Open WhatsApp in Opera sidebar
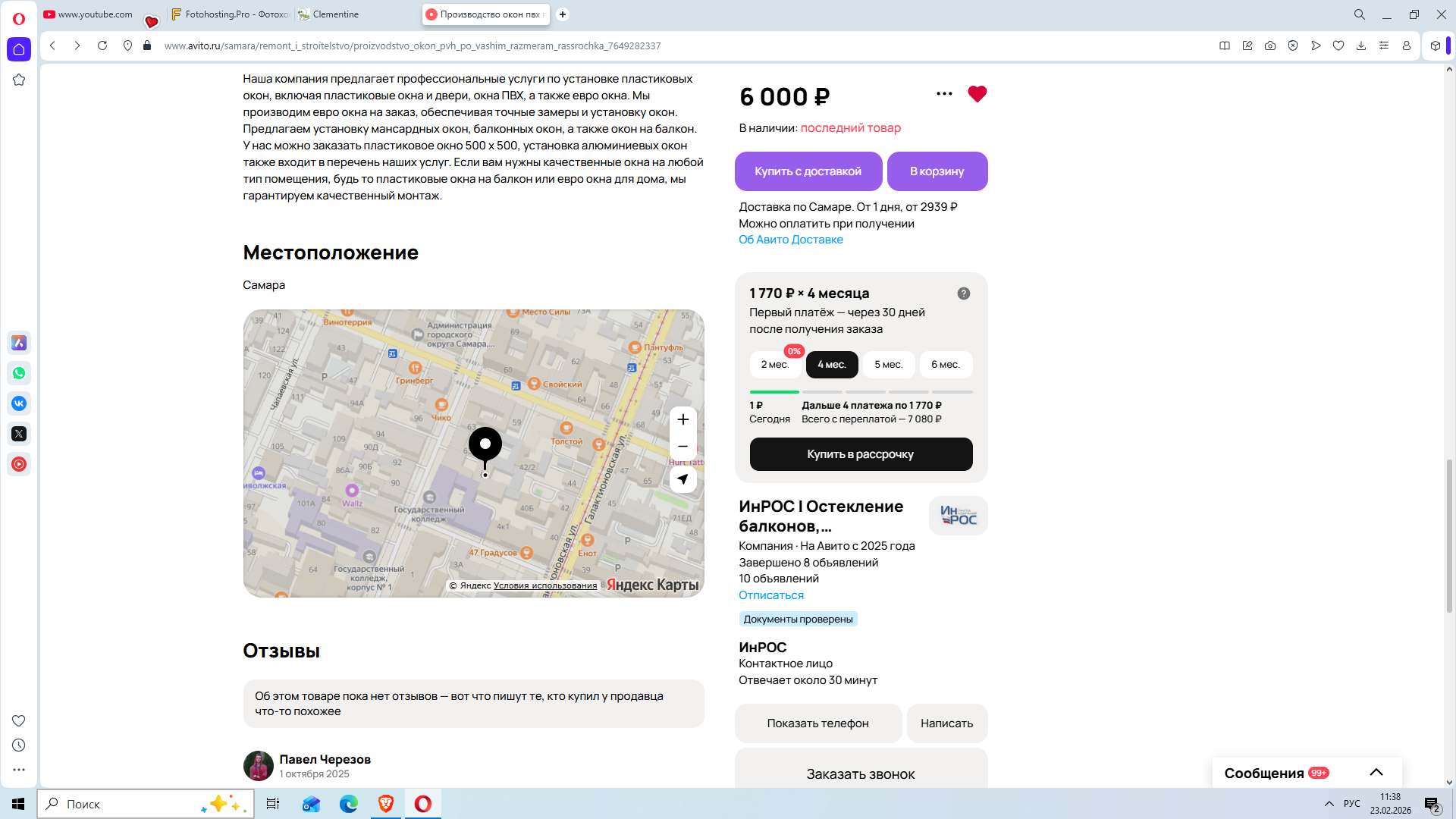This screenshot has height=819, width=1456. 19,373
